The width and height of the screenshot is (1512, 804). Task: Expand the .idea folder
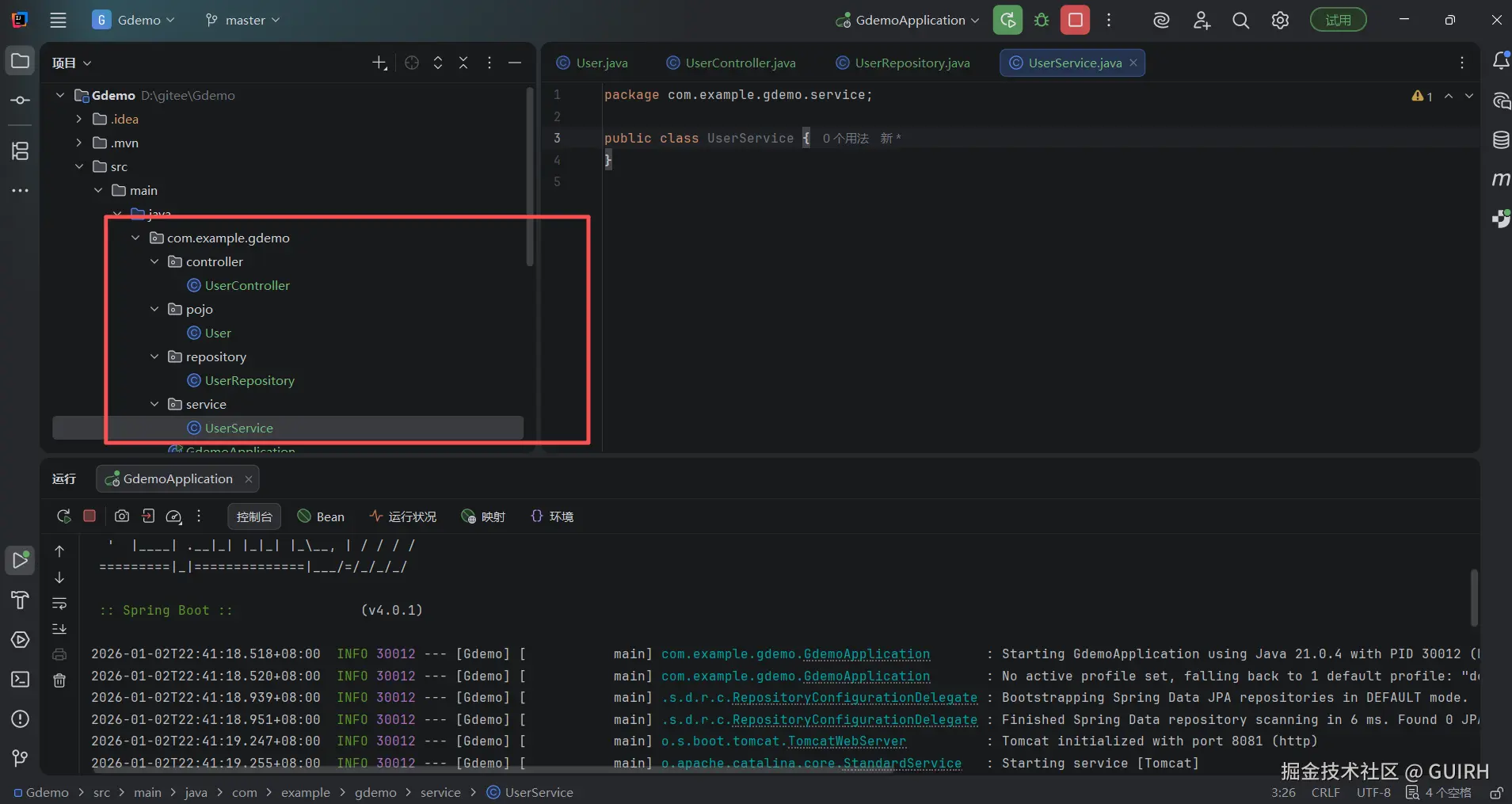coord(78,119)
